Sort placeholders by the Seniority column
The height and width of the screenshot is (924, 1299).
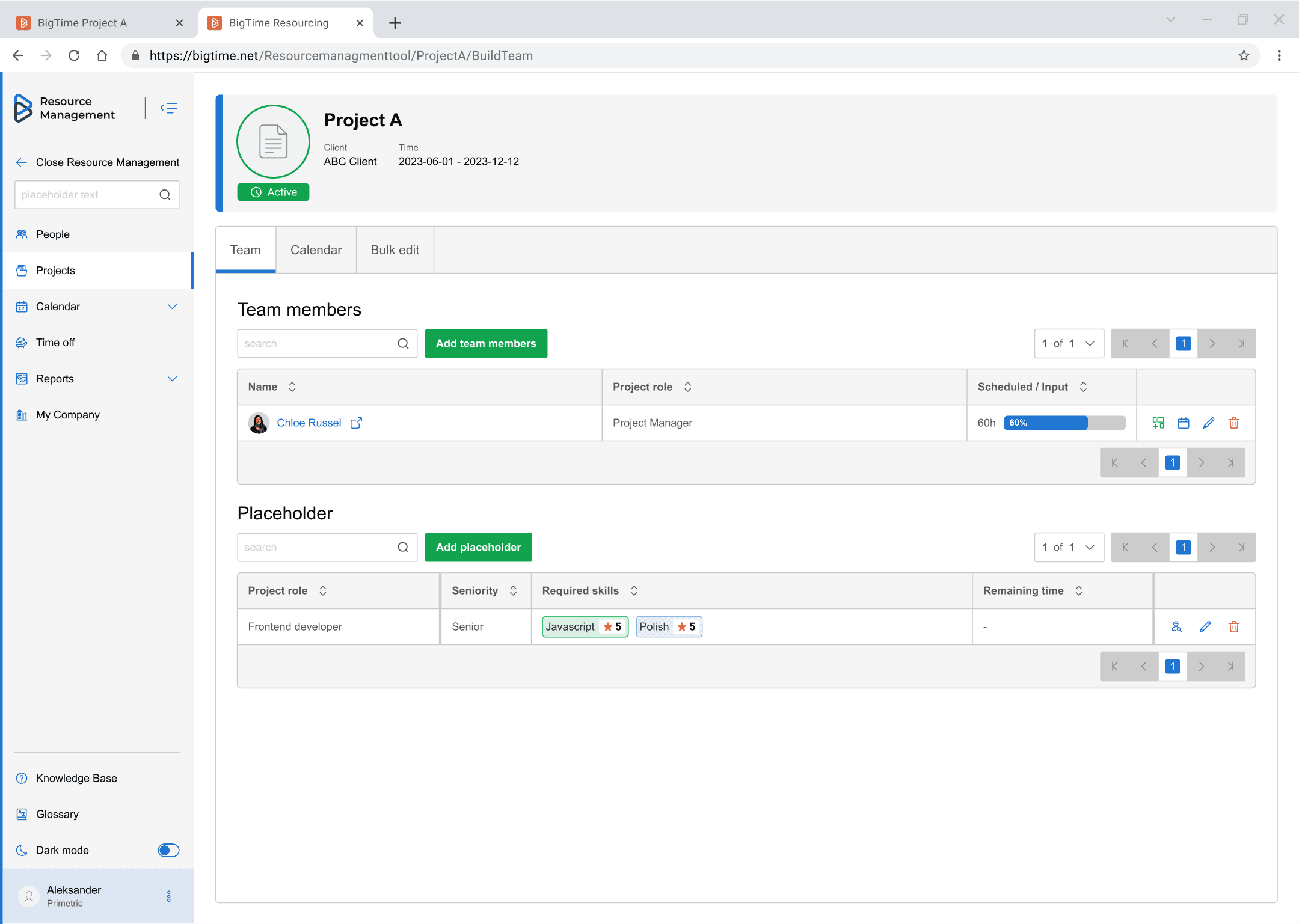tap(513, 590)
